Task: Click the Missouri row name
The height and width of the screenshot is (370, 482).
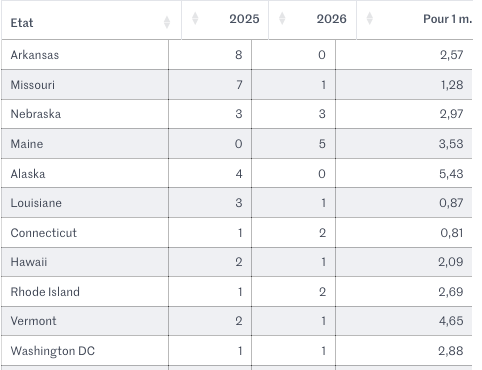Action: click(33, 85)
